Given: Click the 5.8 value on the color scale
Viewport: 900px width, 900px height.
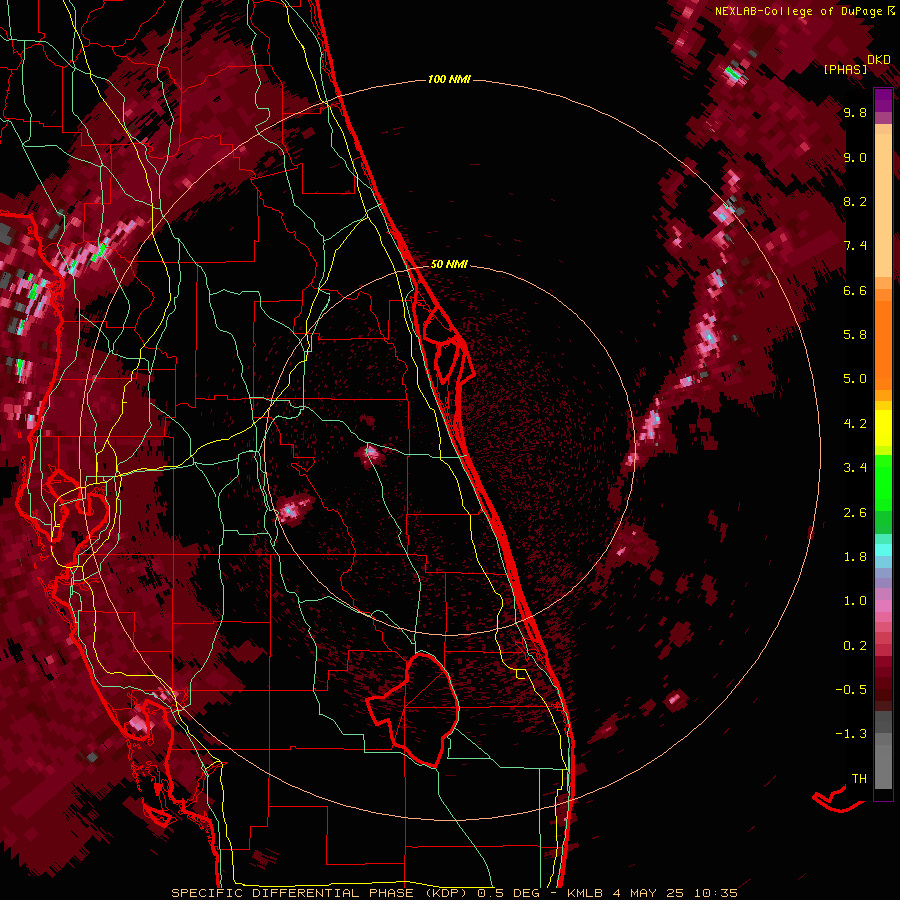Looking at the screenshot, I should point(855,335).
